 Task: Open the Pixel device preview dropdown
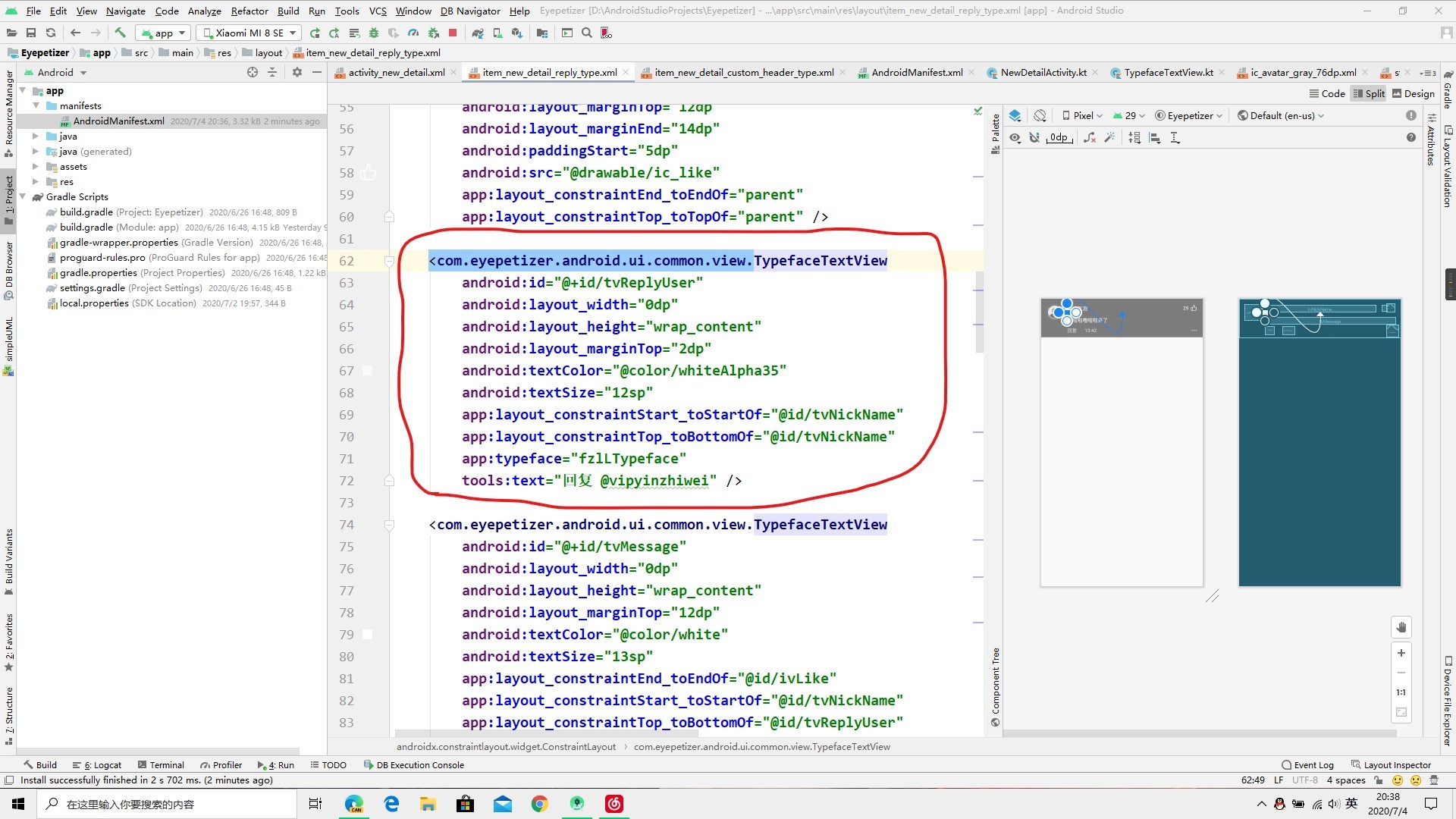[x=1082, y=116]
